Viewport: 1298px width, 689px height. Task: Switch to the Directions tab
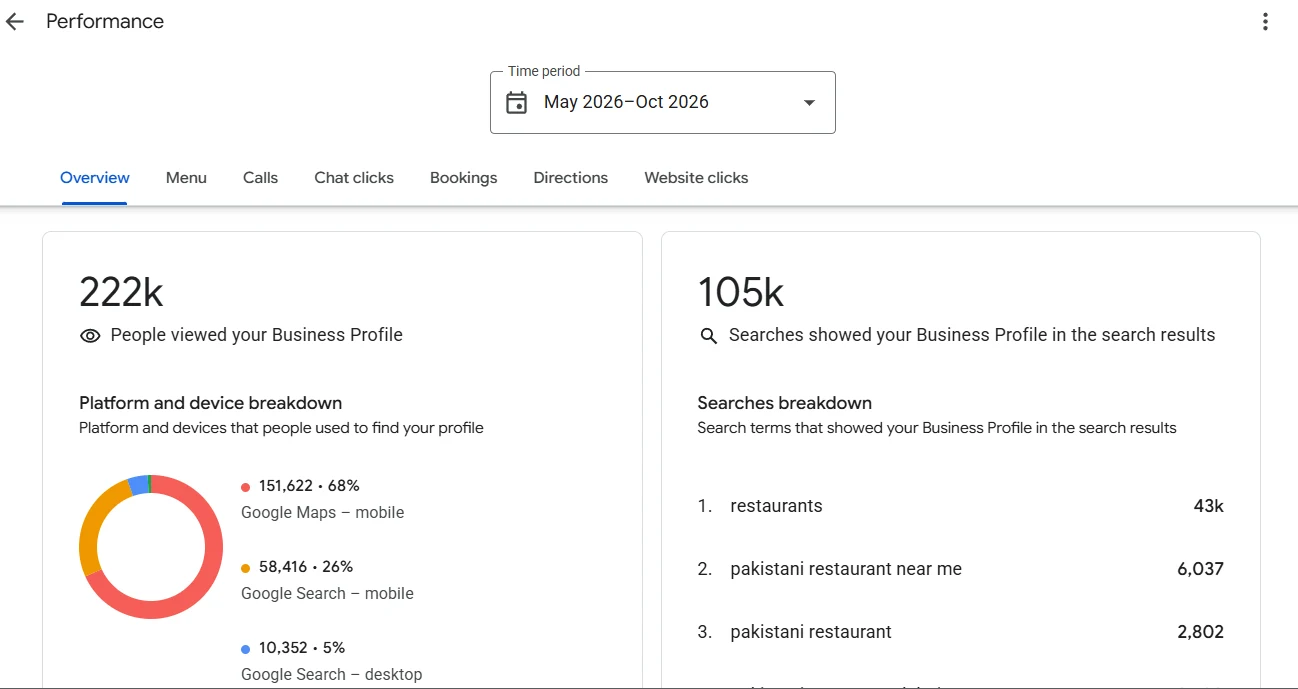(570, 178)
